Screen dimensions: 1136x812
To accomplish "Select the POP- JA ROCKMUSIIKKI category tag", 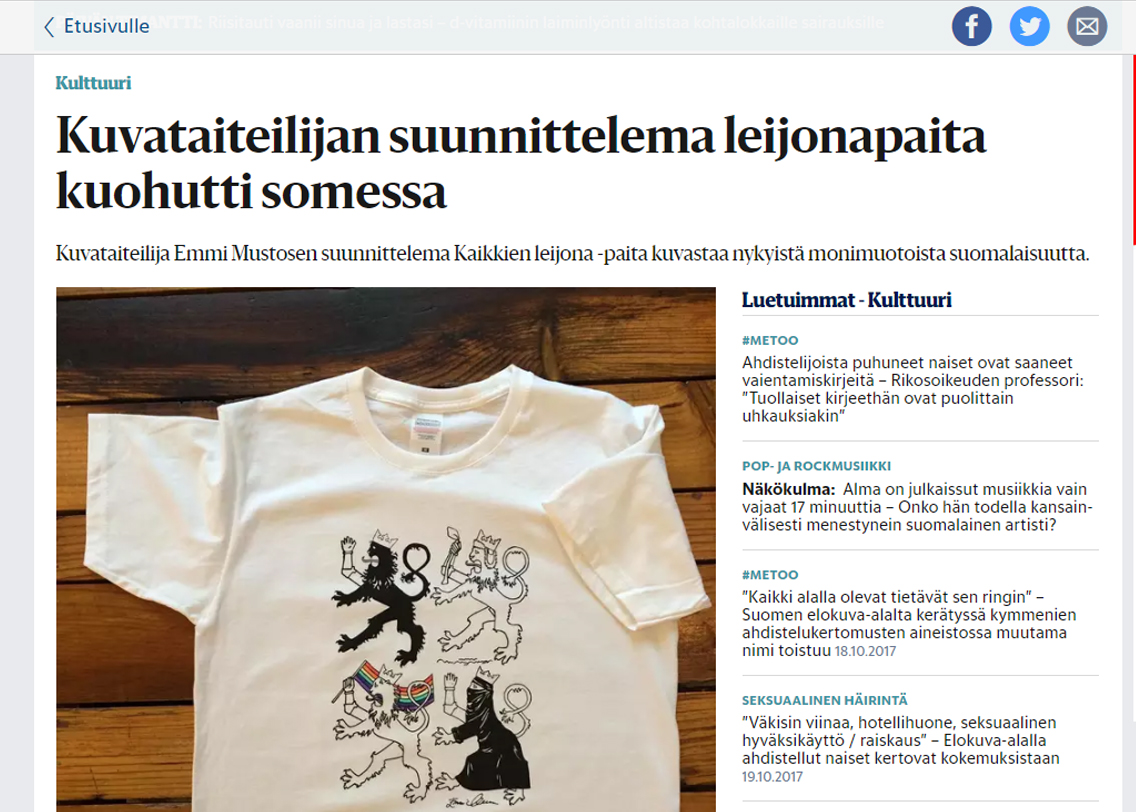I will pos(816,466).
